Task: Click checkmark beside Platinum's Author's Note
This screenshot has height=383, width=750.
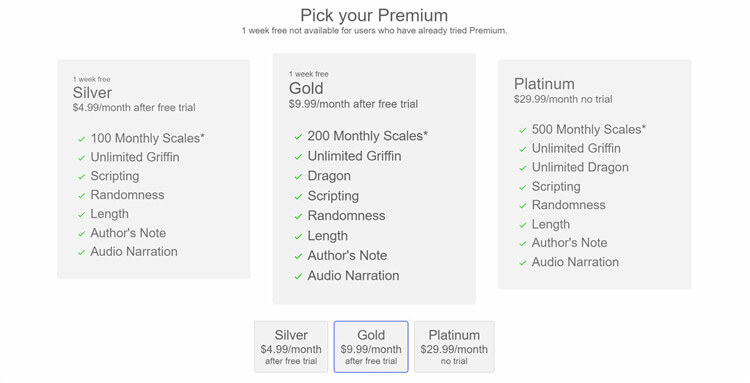Action: click(523, 243)
